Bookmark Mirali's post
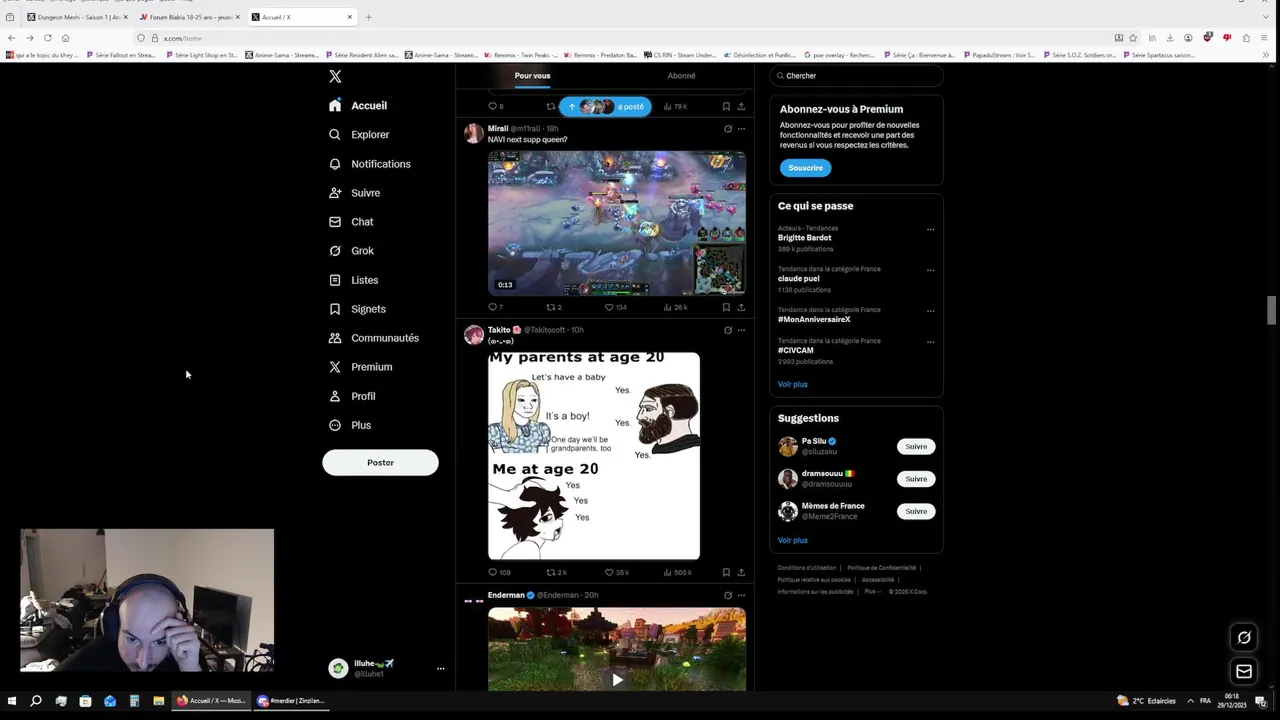The width and height of the screenshot is (1280, 720). 726,307
